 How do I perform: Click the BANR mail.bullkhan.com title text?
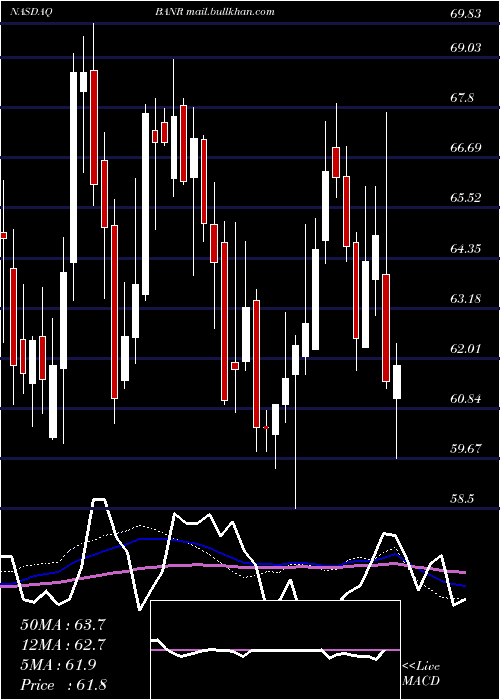[215, 12]
